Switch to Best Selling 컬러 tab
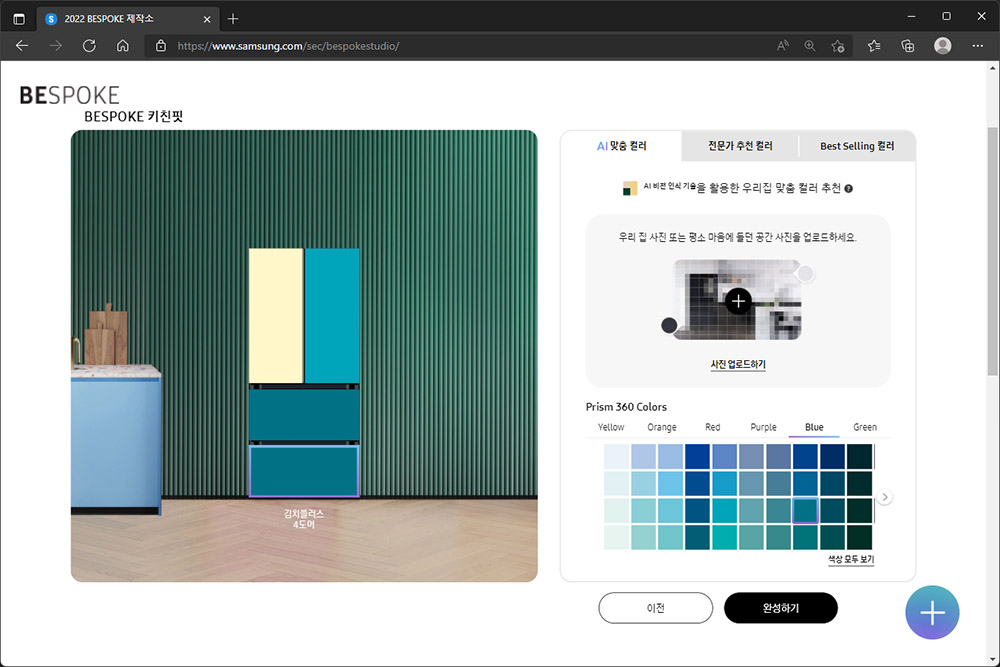Screen dimensions: 1000x667 857,146
